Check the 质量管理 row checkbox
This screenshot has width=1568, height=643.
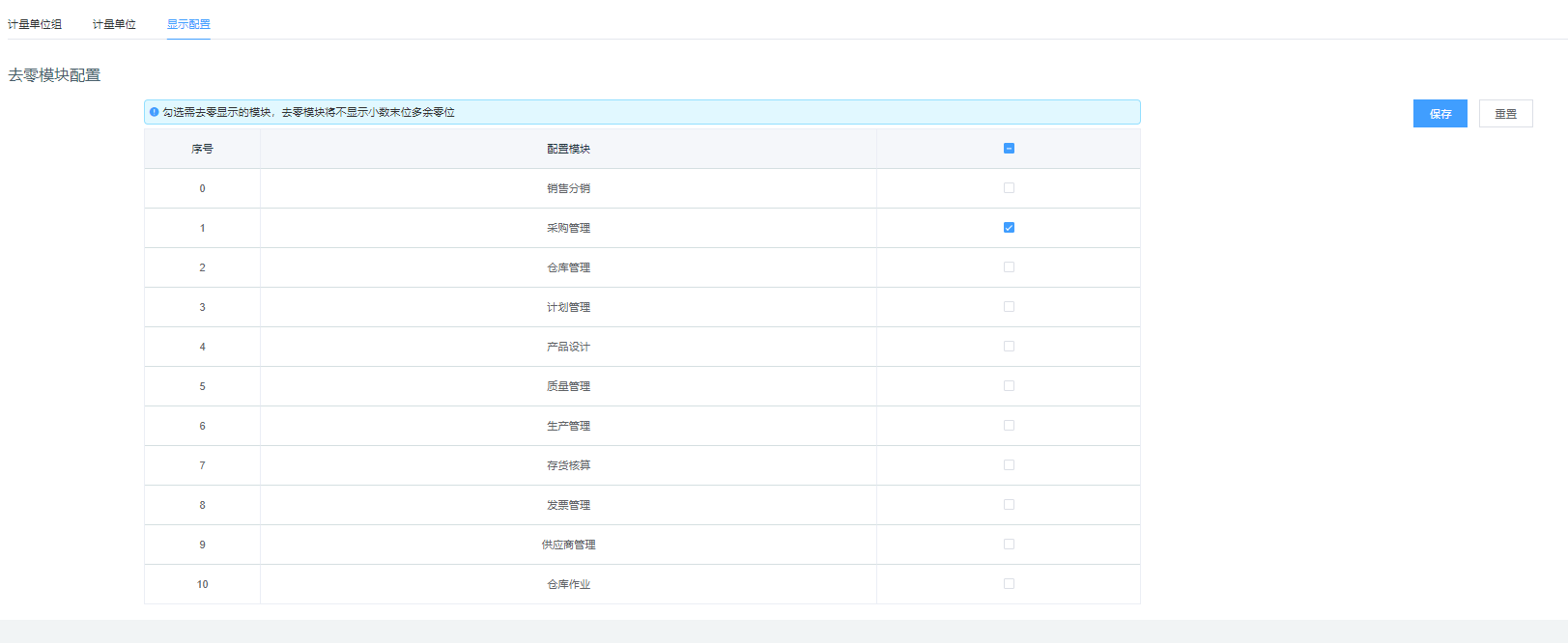tap(1009, 386)
